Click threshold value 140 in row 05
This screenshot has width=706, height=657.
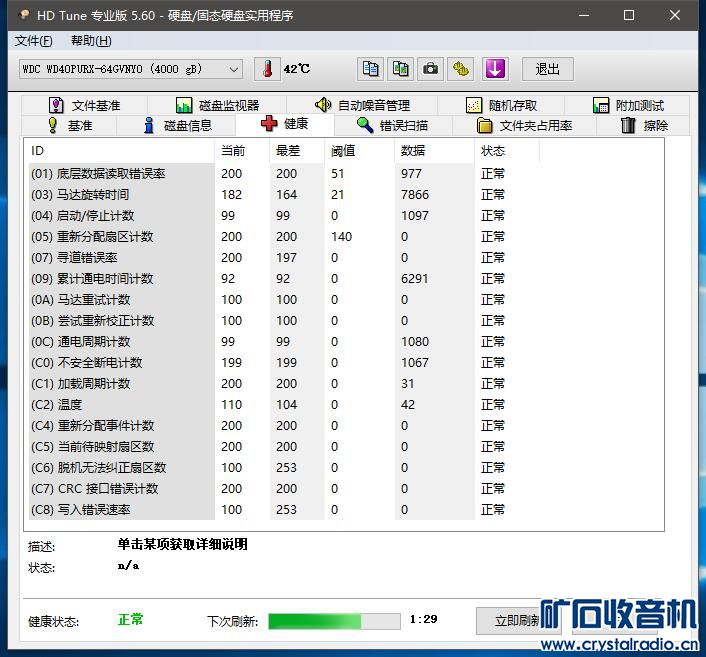(341, 236)
